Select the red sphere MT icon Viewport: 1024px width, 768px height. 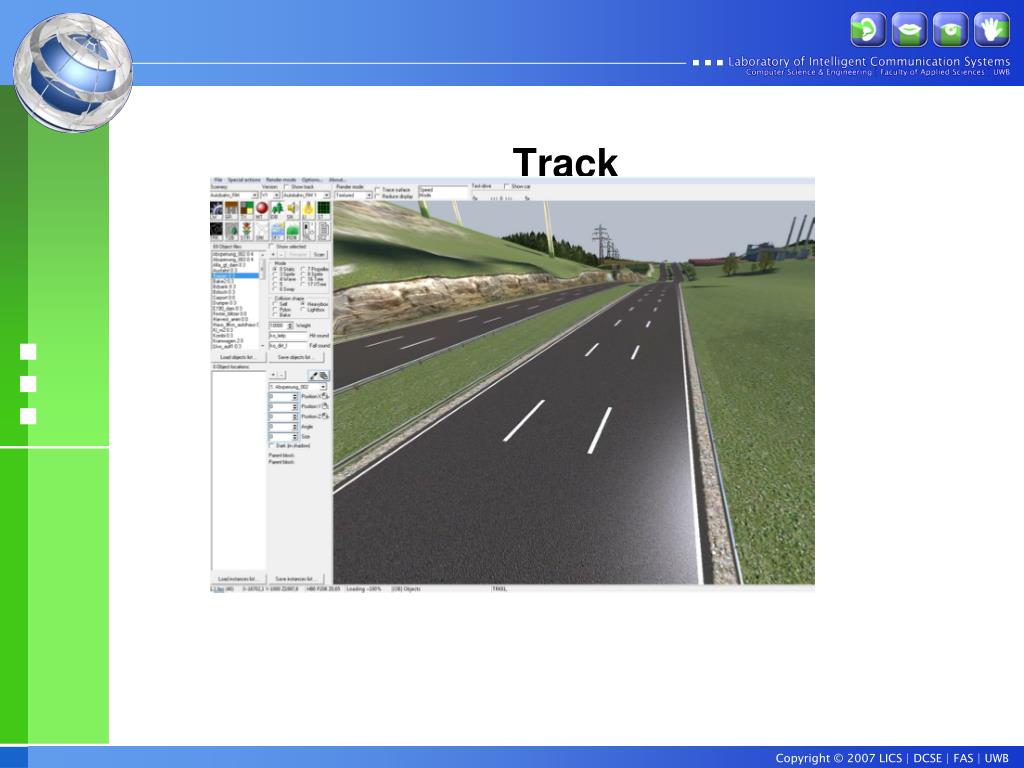point(262,210)
